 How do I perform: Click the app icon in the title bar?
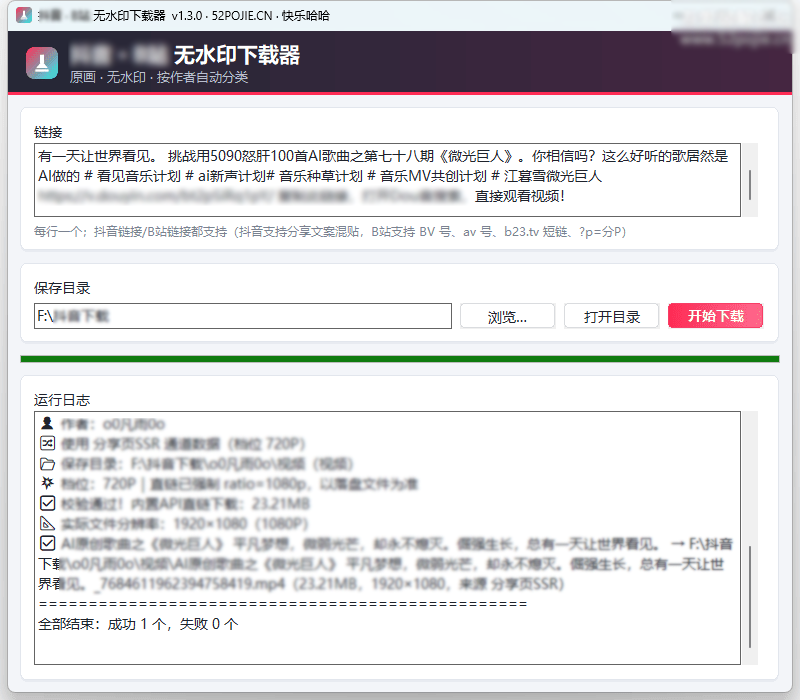(x=24, y=15)
